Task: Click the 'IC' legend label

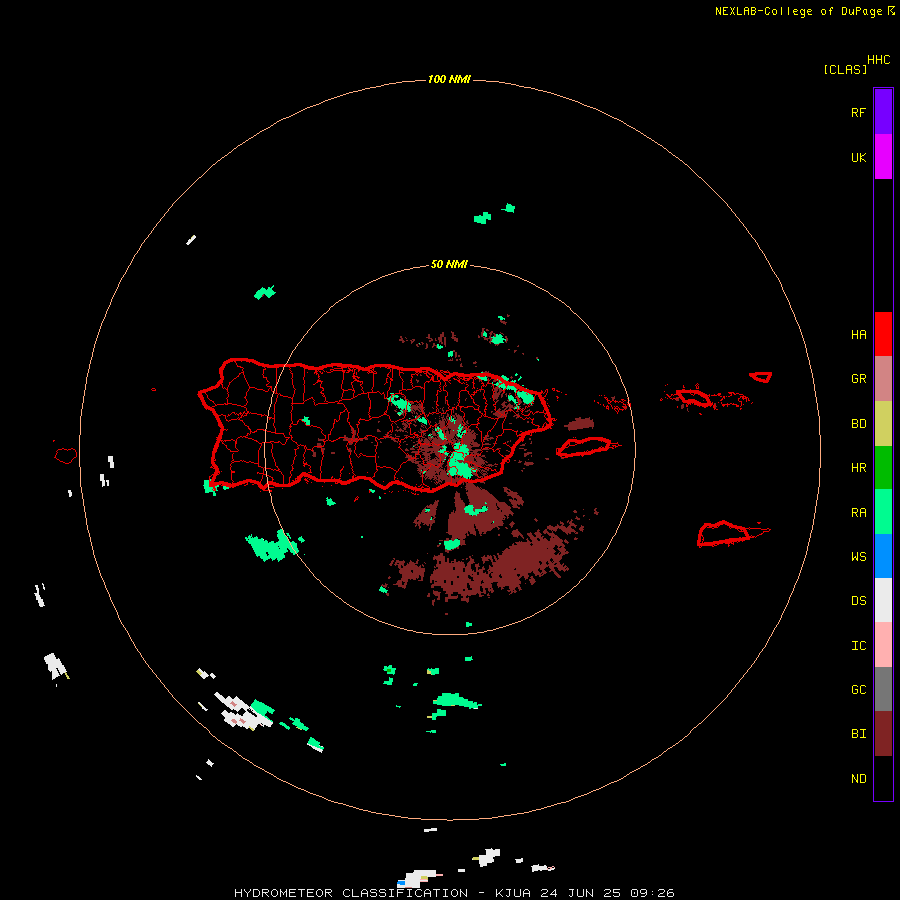Action: 858,646
